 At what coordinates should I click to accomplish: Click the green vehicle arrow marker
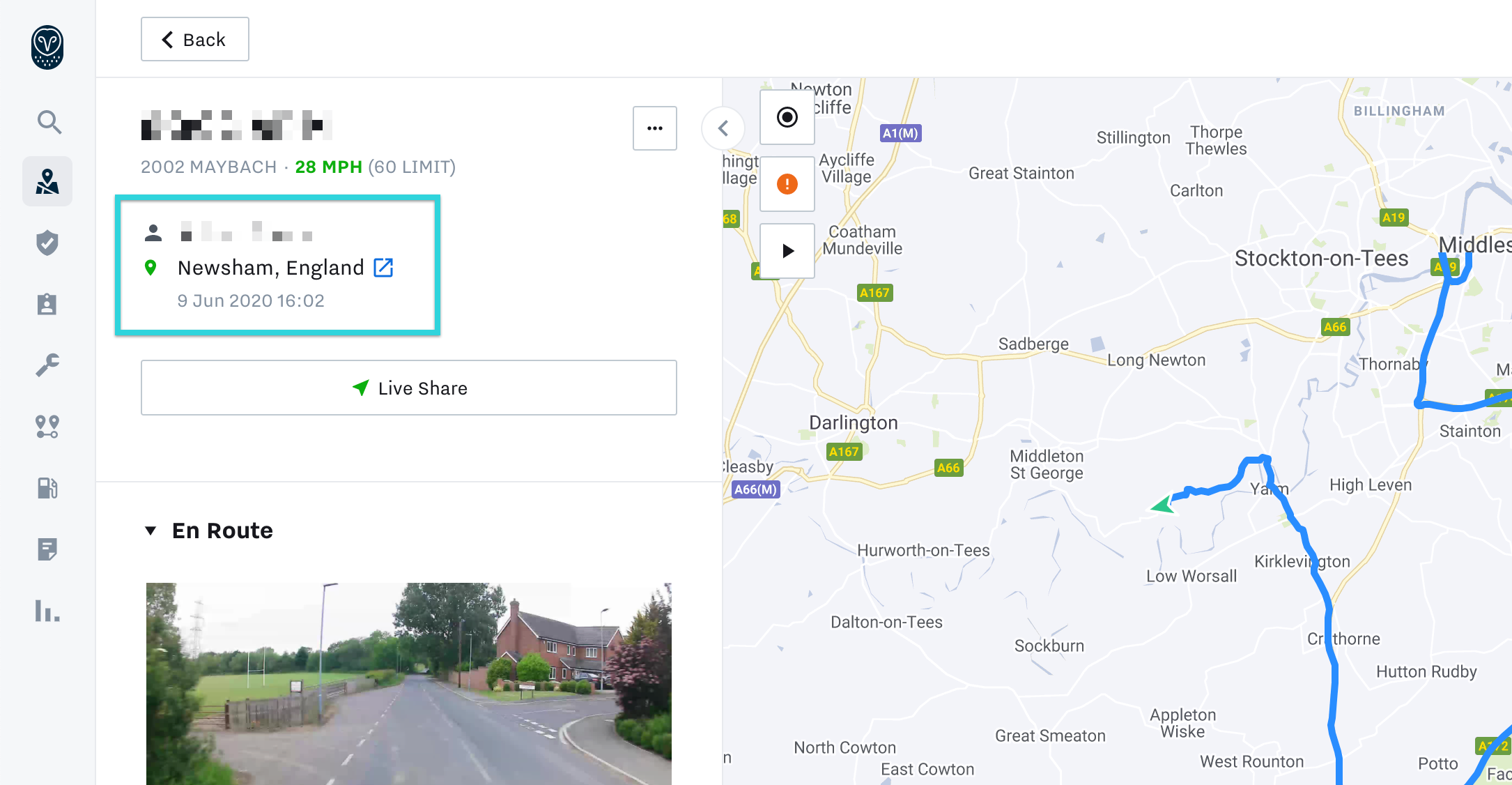[1164, 504]
